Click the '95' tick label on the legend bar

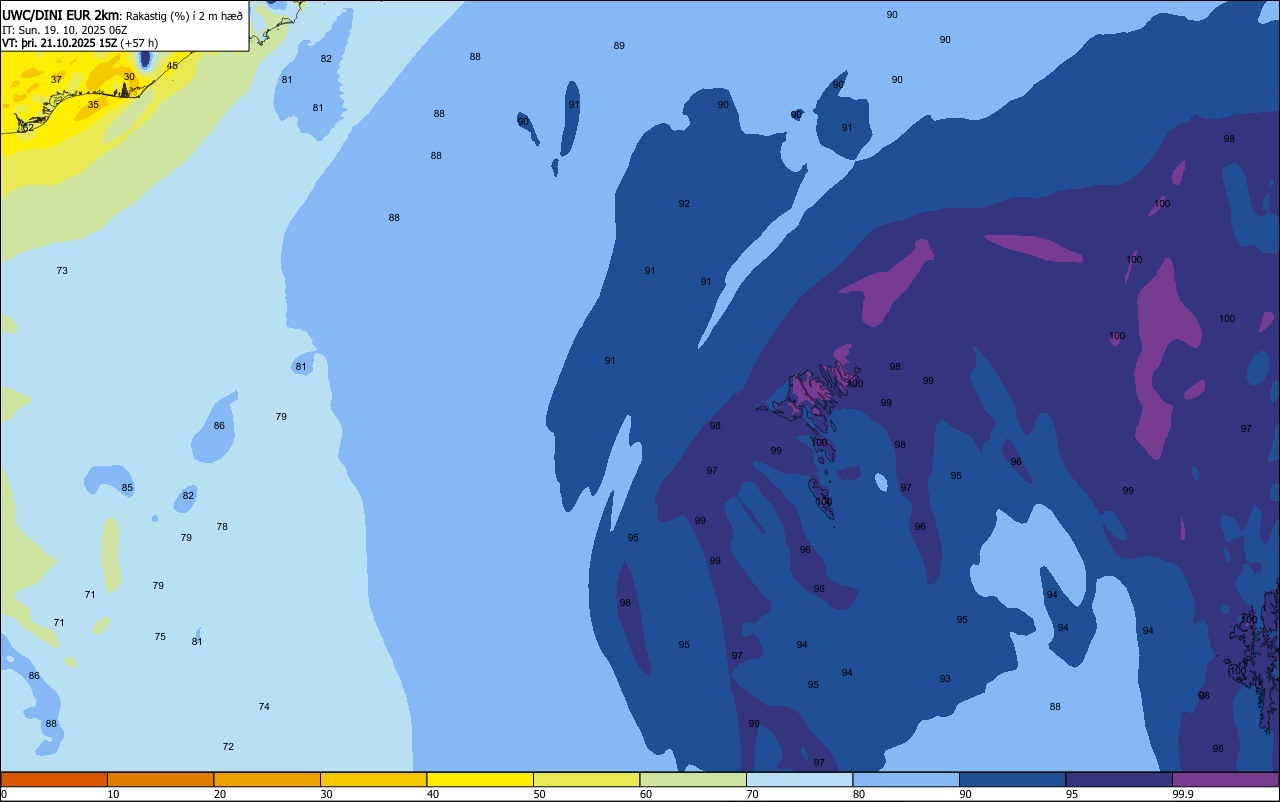[1072, 794]
